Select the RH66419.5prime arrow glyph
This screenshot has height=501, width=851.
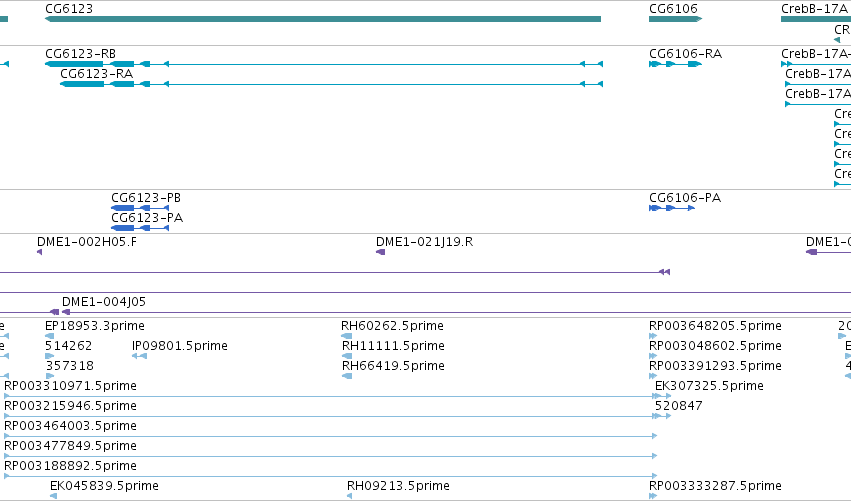pyautogui.click(x=347, y=376)
